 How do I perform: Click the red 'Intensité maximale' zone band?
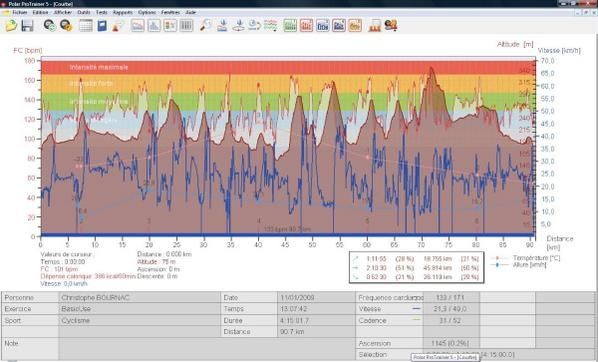288,68
